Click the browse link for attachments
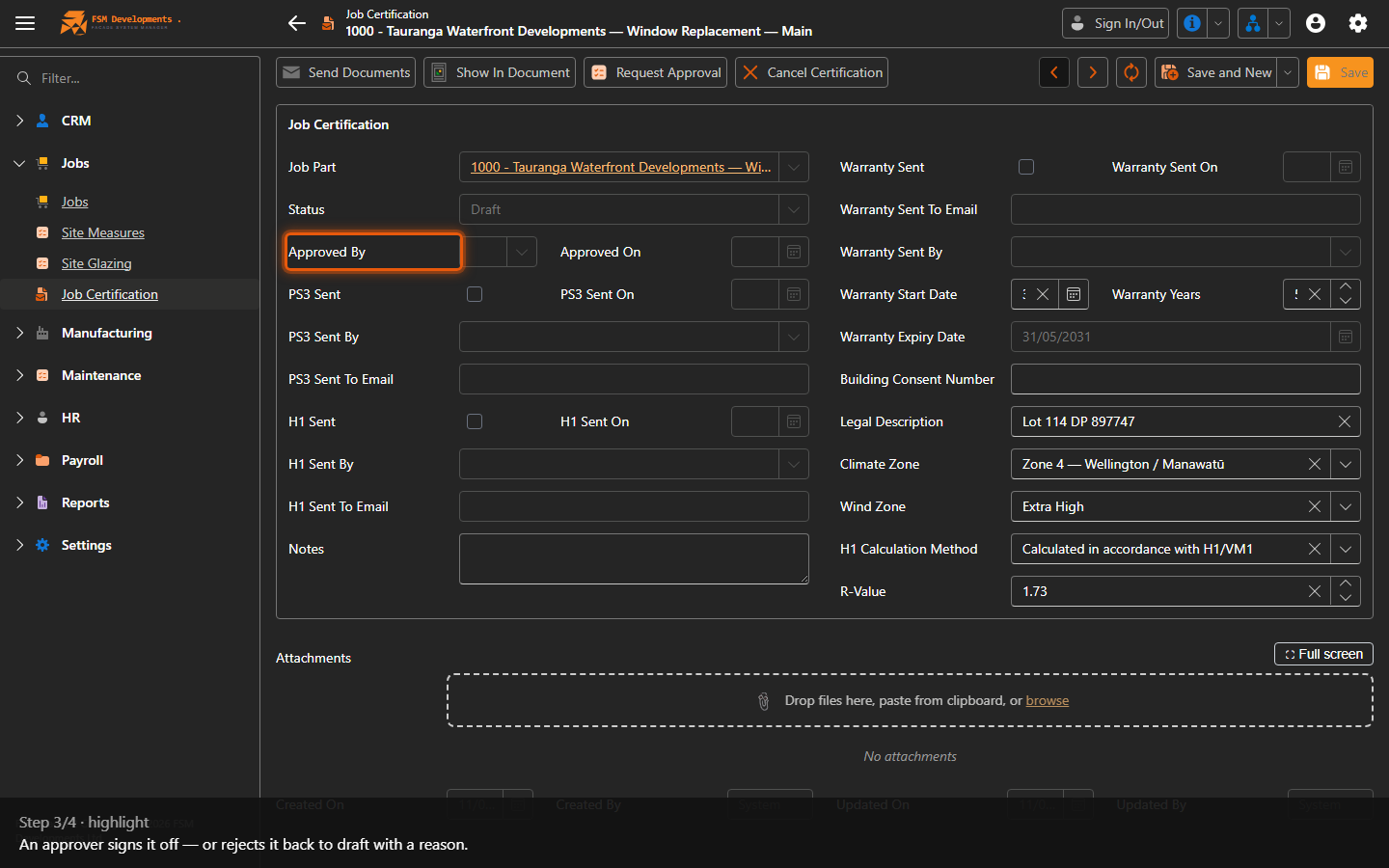 tap(1048, 700)
